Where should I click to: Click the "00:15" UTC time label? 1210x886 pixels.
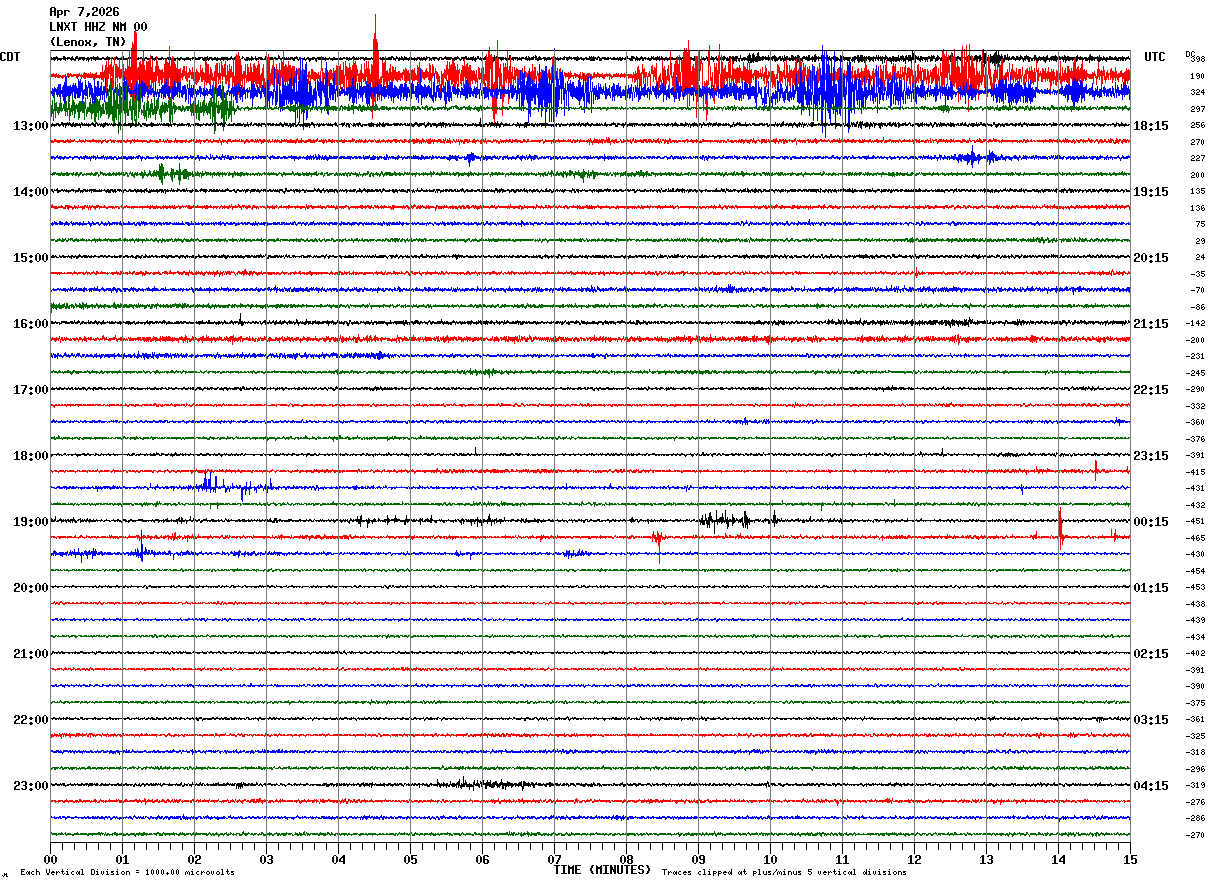point(1151,522)
